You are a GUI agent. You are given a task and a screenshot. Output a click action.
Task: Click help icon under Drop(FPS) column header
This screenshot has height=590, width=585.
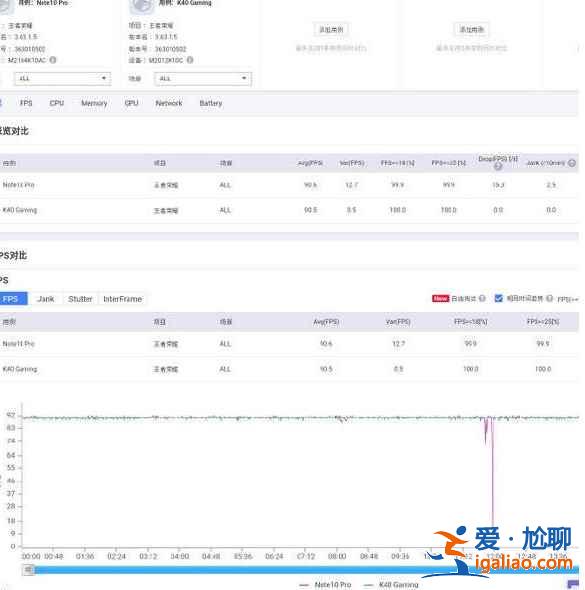click(x=498, y=166)
